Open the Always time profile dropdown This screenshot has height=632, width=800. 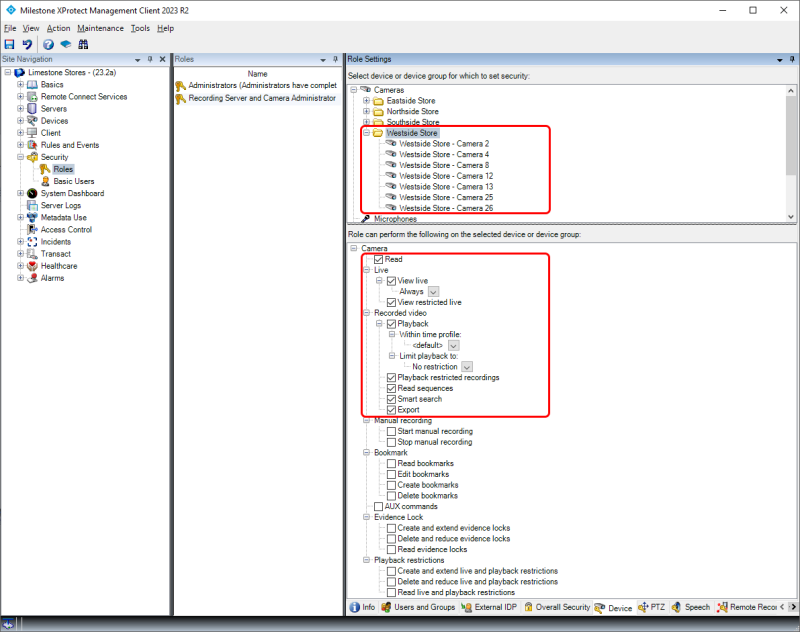[434, 292]
